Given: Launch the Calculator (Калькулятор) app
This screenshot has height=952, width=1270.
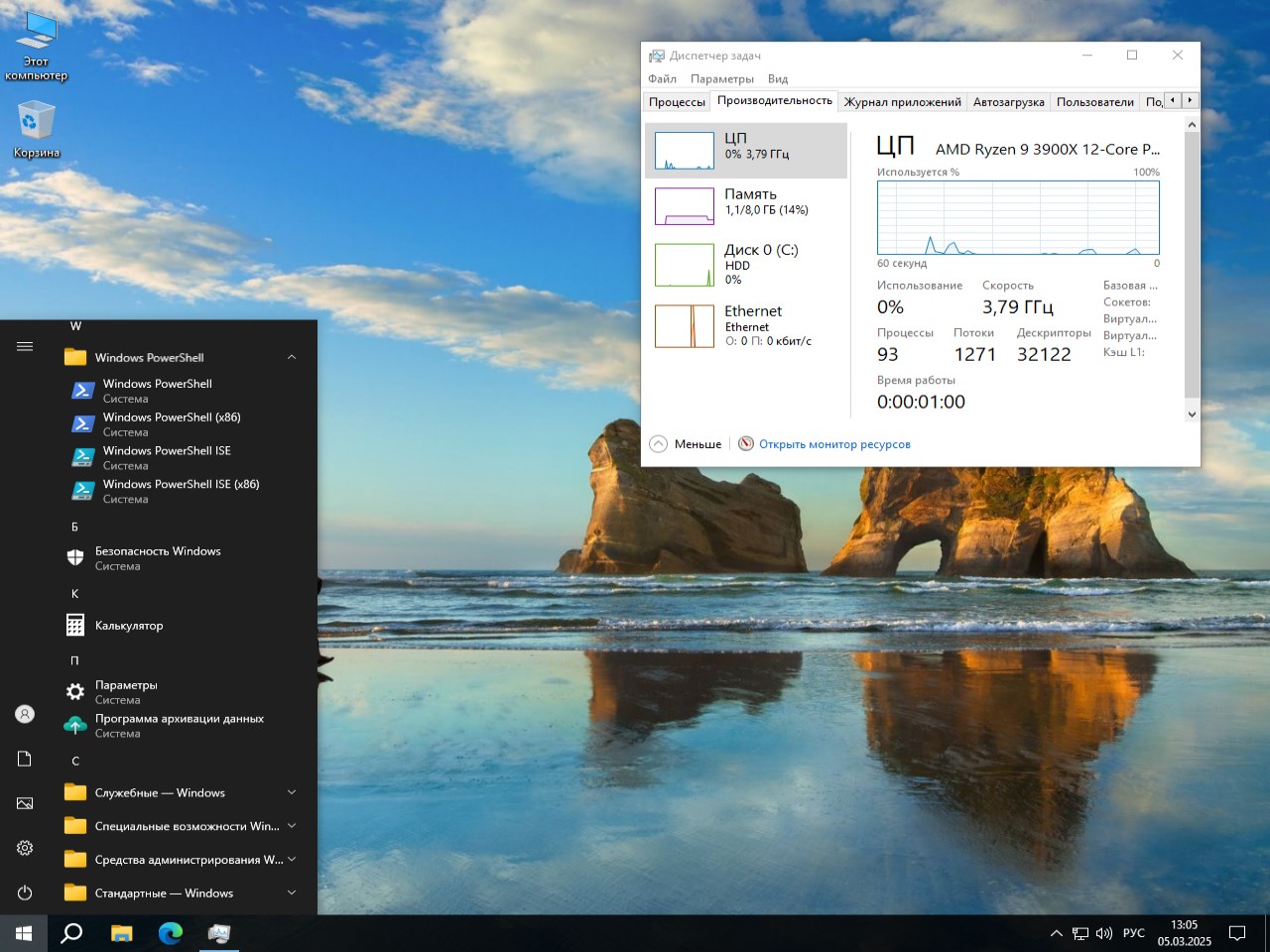Looking at the screenshot, I should click(129, 626).
